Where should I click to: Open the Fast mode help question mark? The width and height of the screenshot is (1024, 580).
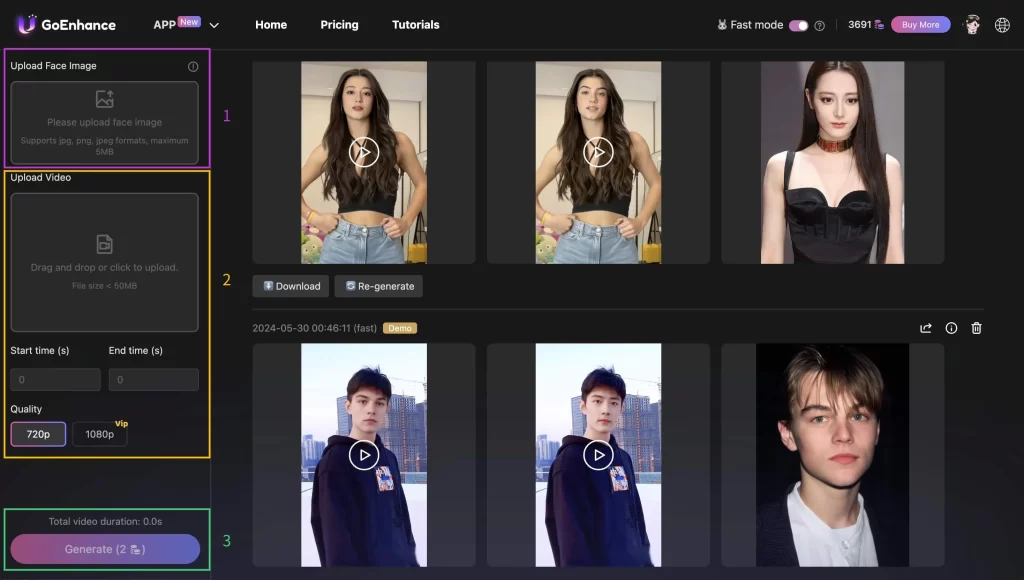tap(821, 24)
